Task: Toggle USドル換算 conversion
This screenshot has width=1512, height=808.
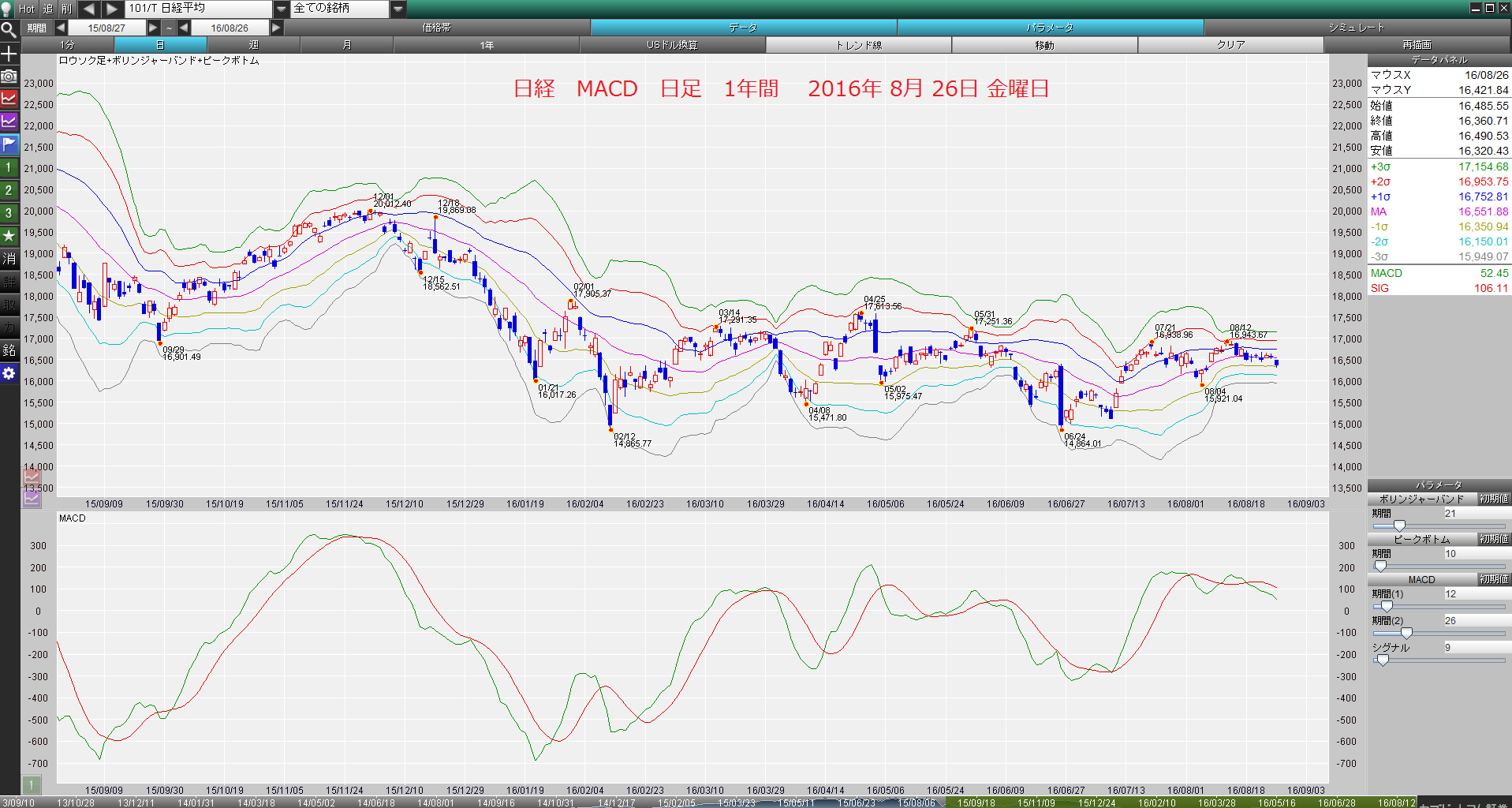Action: click(672, 45)
